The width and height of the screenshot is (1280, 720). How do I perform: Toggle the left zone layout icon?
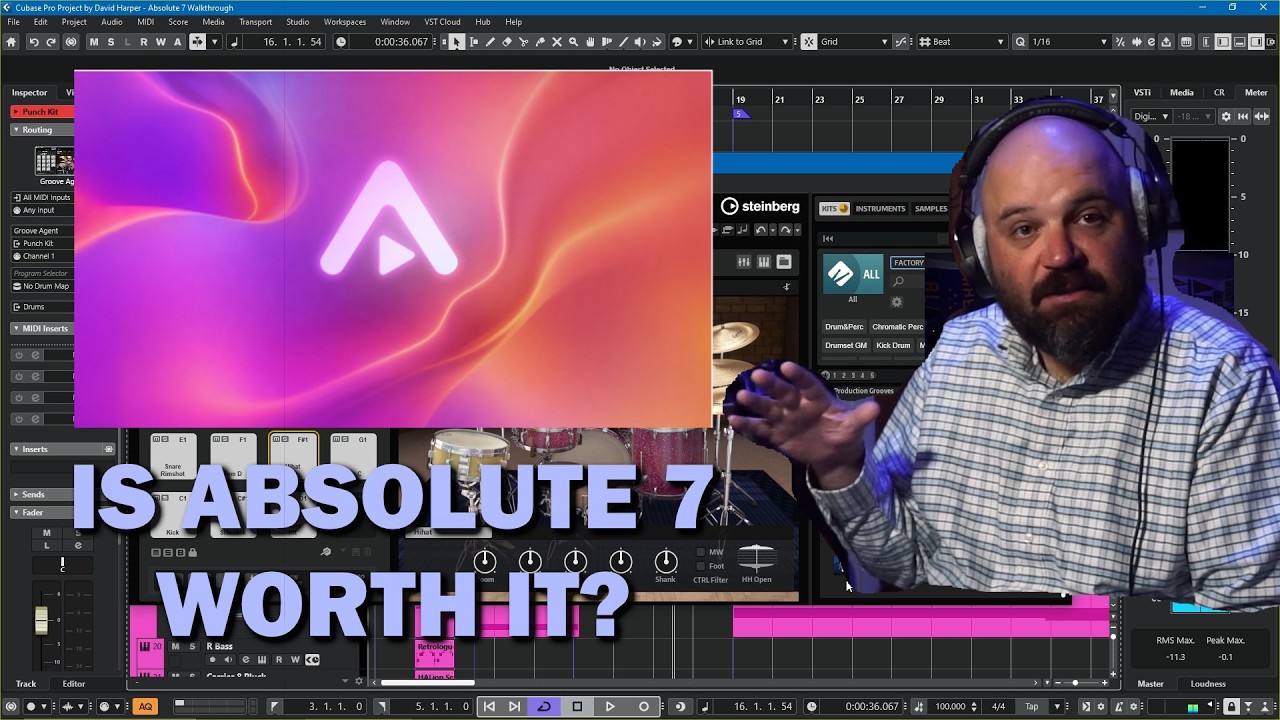tap(1223, 42)
